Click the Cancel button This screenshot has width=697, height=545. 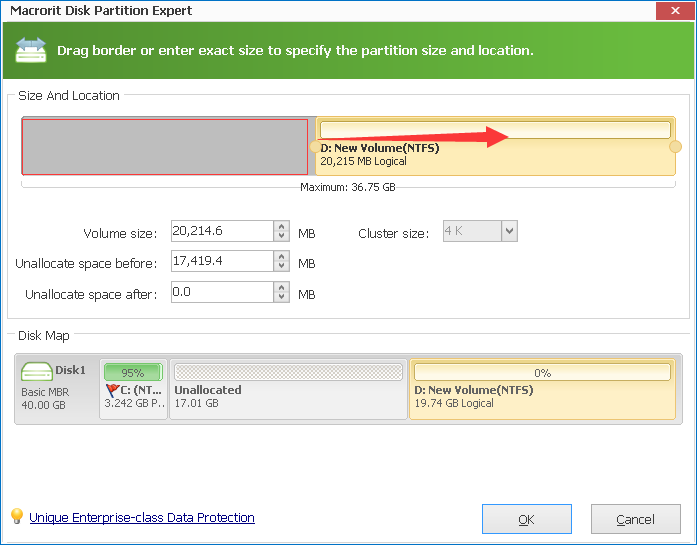[636, 519]
